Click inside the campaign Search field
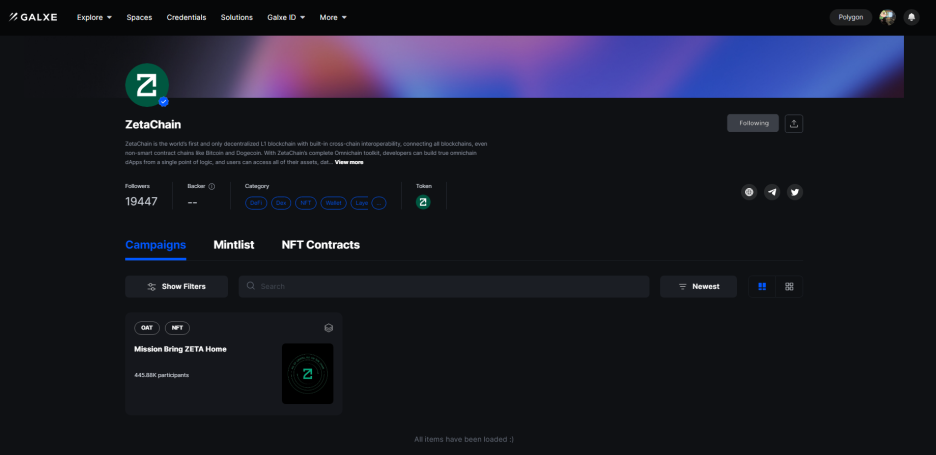Image resolution: width=936 pixels, height=455 pixels. (x=444, y=287)
